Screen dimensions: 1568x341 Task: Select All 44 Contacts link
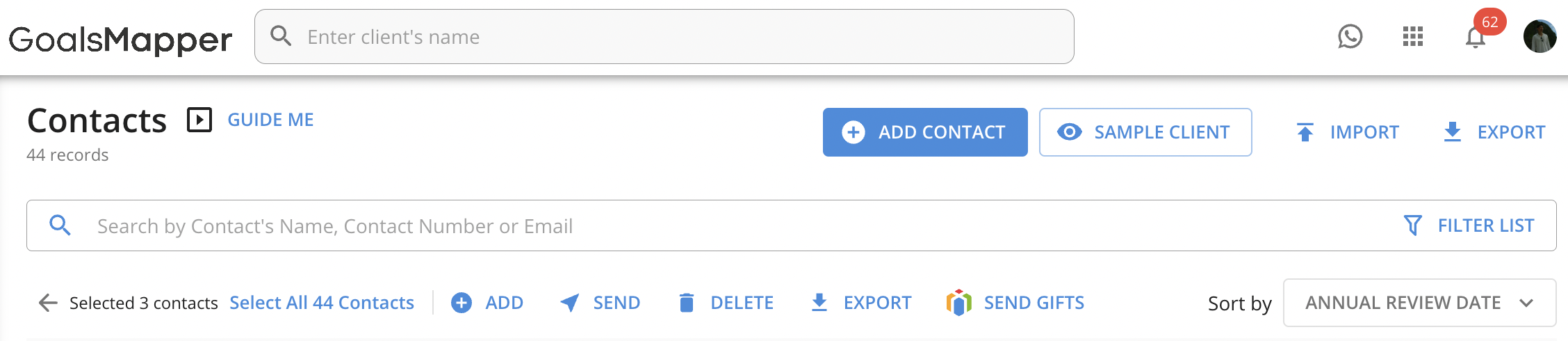point(322,303)
